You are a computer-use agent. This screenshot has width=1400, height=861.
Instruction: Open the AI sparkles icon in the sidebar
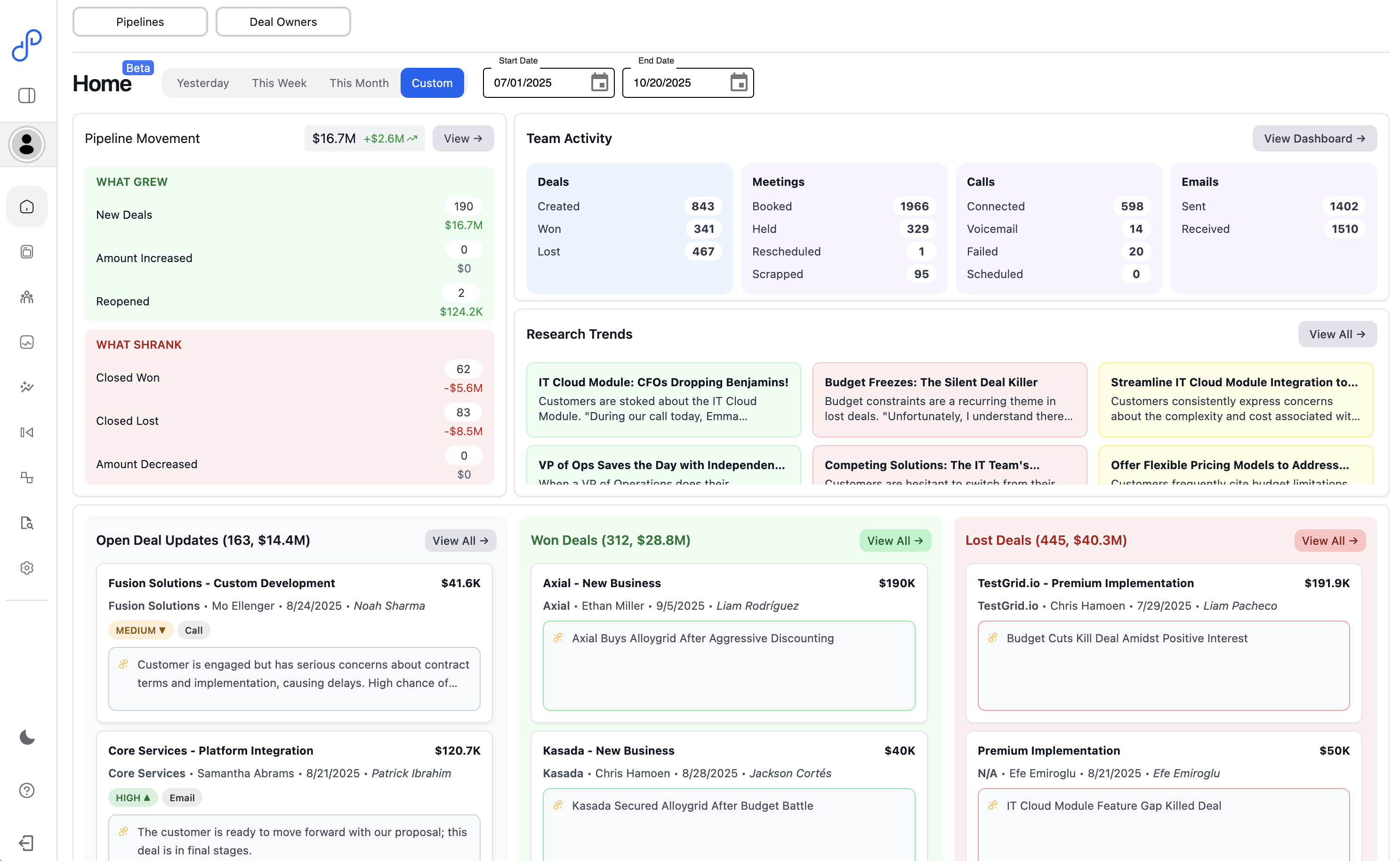pos(26,387)
